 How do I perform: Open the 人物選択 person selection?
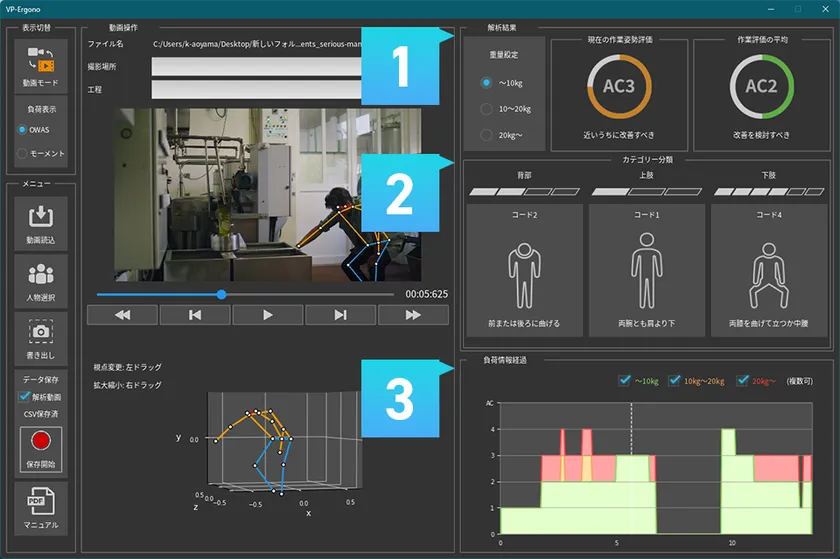[x=41, y=281]
